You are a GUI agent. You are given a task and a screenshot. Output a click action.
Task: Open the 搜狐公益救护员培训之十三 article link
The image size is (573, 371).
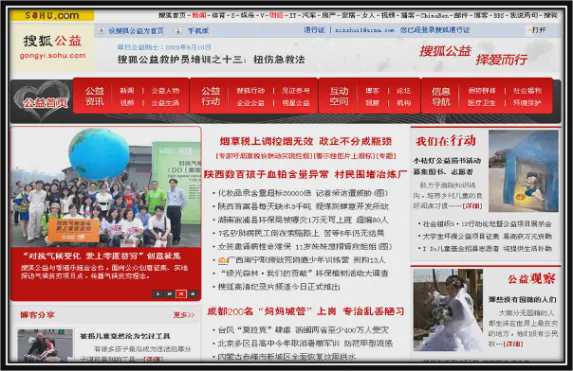pos(211,60)
